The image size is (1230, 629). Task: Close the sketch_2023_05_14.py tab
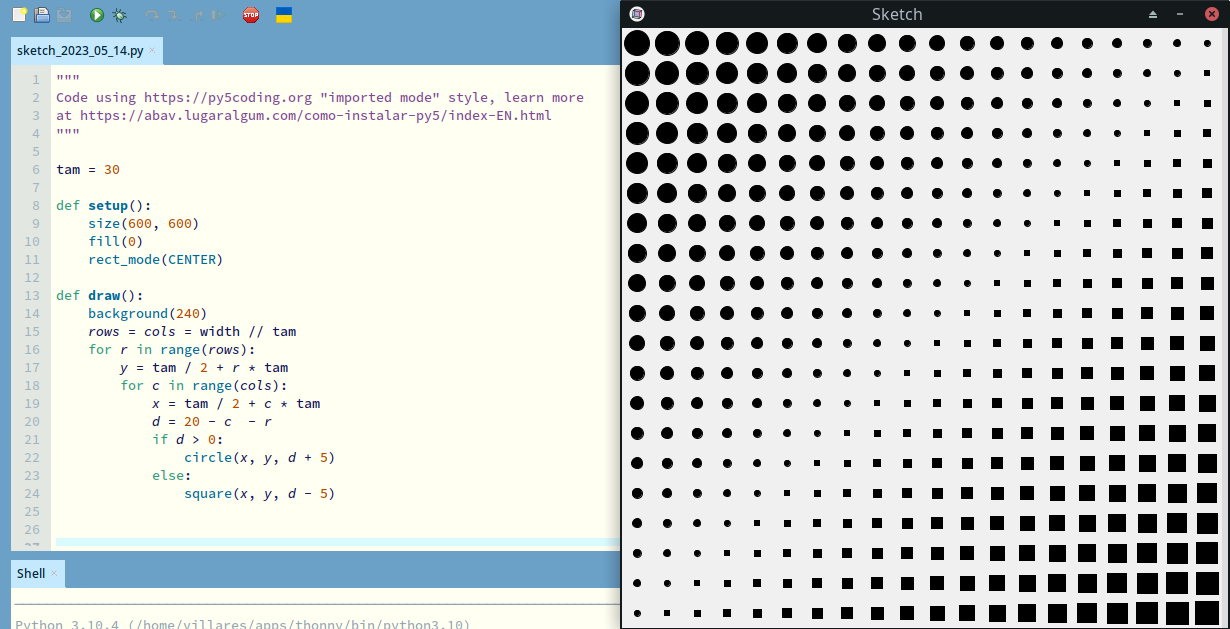click(152, 50)
